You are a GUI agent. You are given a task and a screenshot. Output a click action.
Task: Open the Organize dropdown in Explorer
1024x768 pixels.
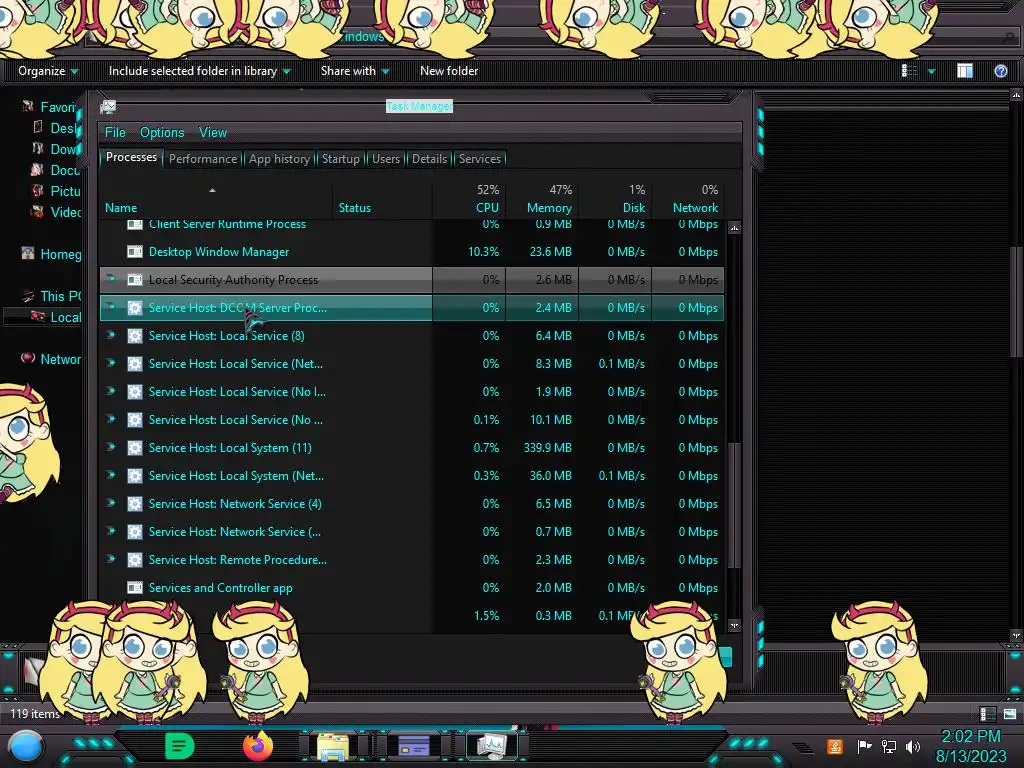pyautogui.click(x=48, y=71)
